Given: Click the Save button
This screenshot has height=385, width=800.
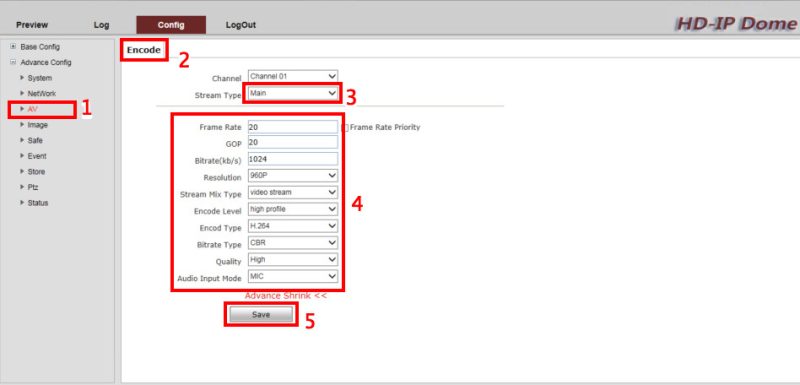Looking at the screenshot, I should coord(261,315).
